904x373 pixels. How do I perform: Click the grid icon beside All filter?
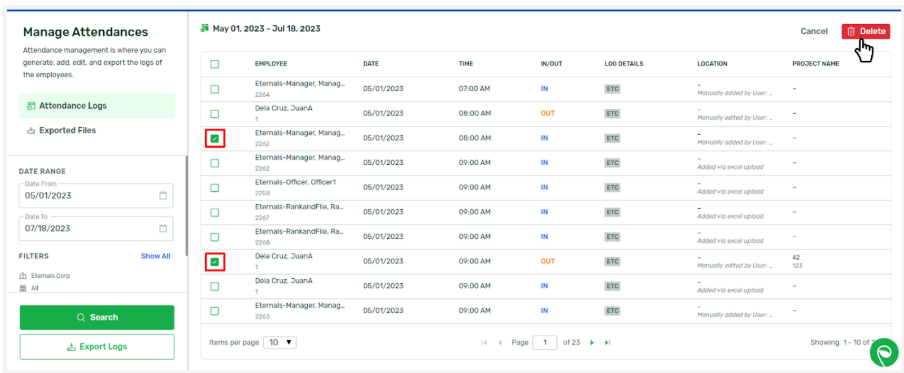[23, 288]
